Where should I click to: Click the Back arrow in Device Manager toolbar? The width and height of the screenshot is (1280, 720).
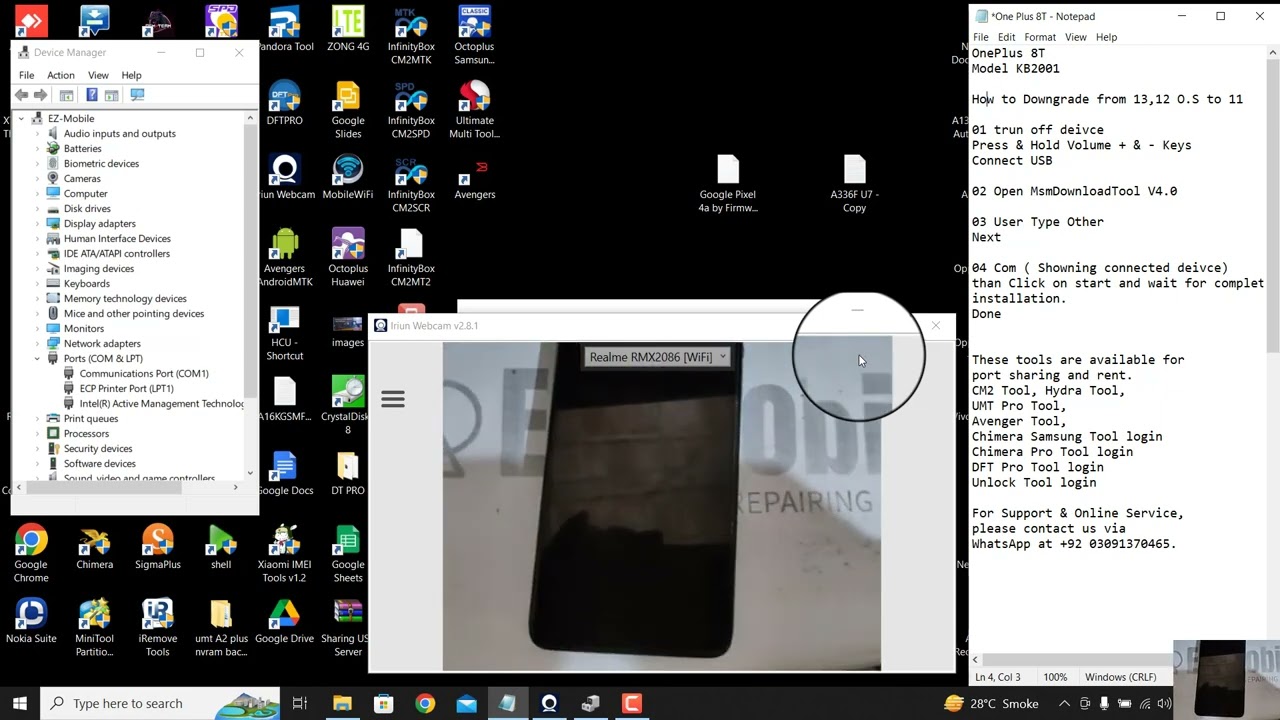[x=21, y=95]
